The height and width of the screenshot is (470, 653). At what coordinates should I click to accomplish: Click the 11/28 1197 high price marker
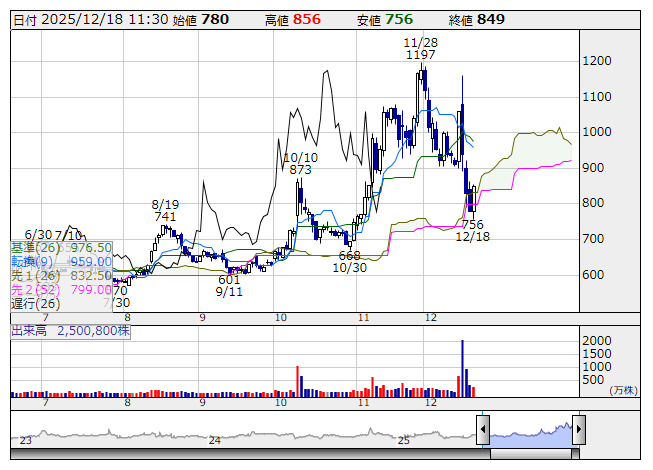click(421, 48)
